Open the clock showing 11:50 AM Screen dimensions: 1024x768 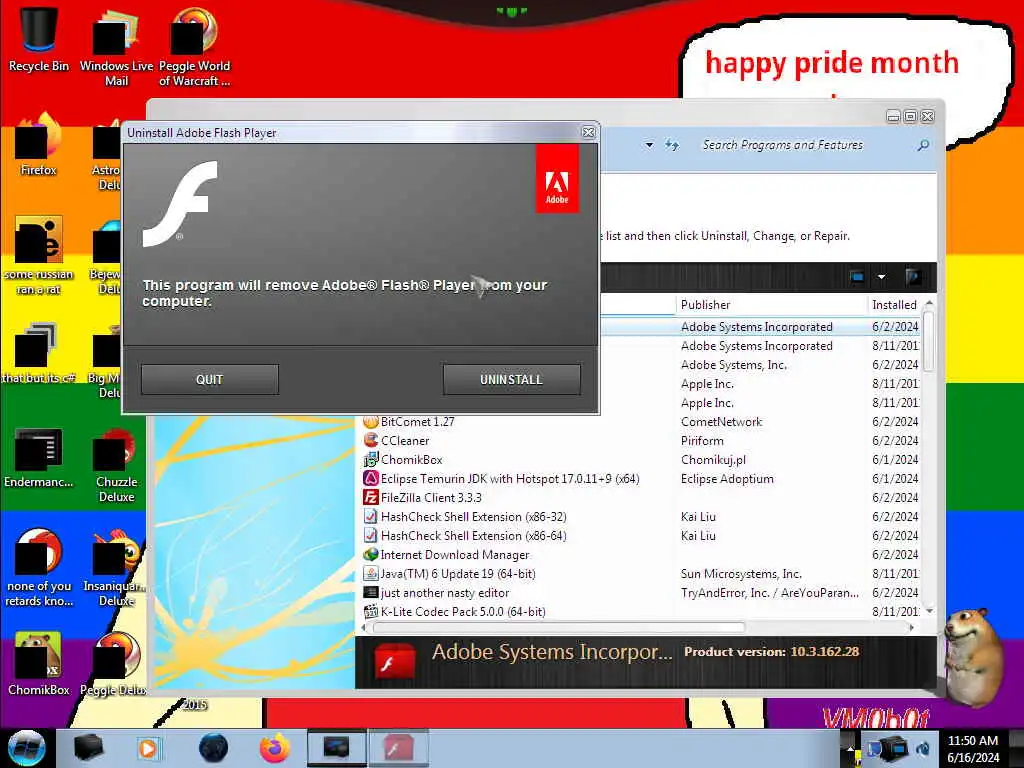pos(973,749)
